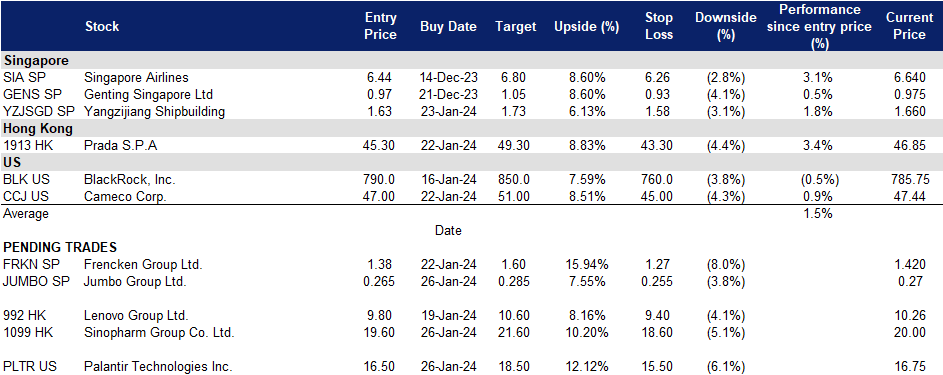
Task: Select Frencken Group's 15.94% upside cell
Action: pos(588,264)
